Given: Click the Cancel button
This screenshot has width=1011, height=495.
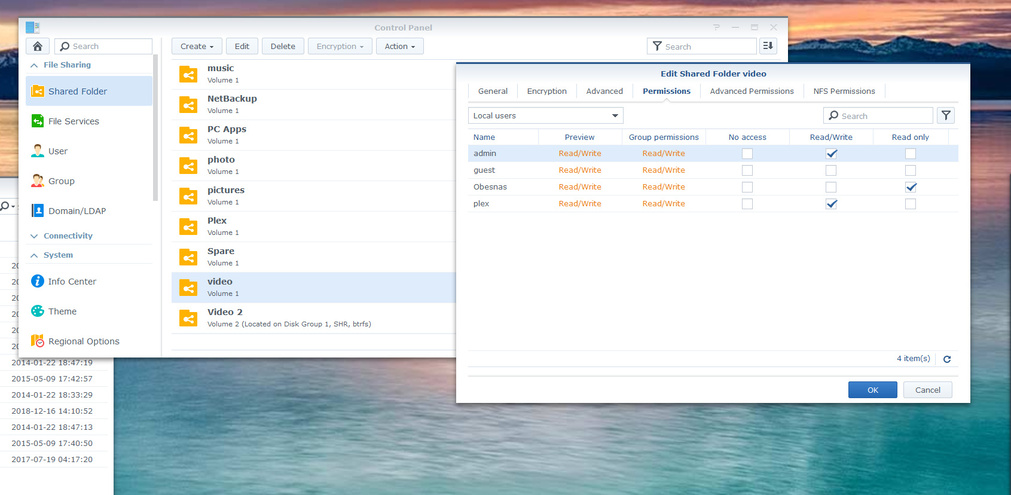Looking at the screenshot, I should click(x=927, y=389).
